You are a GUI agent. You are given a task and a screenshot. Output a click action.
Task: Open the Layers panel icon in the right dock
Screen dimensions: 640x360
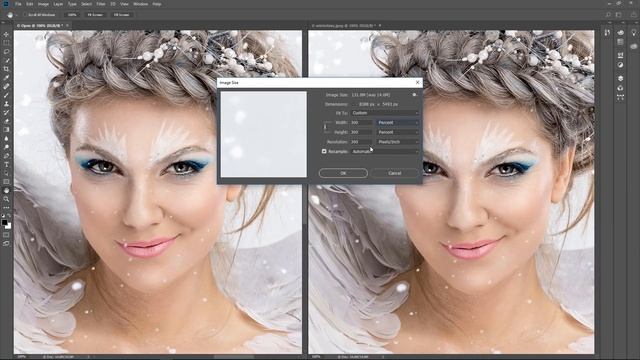(620, 78)
